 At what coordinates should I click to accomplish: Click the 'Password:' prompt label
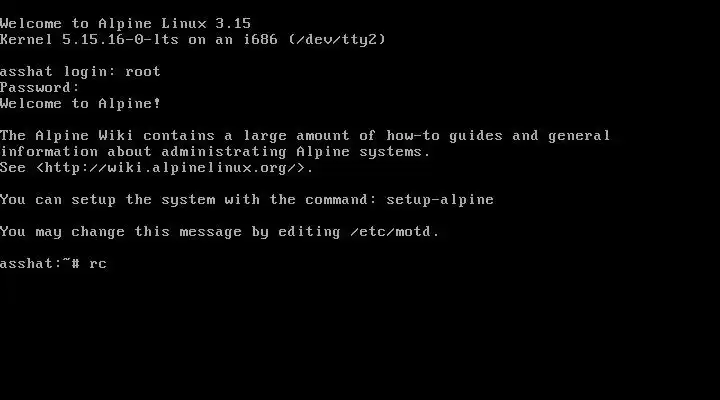39,88
